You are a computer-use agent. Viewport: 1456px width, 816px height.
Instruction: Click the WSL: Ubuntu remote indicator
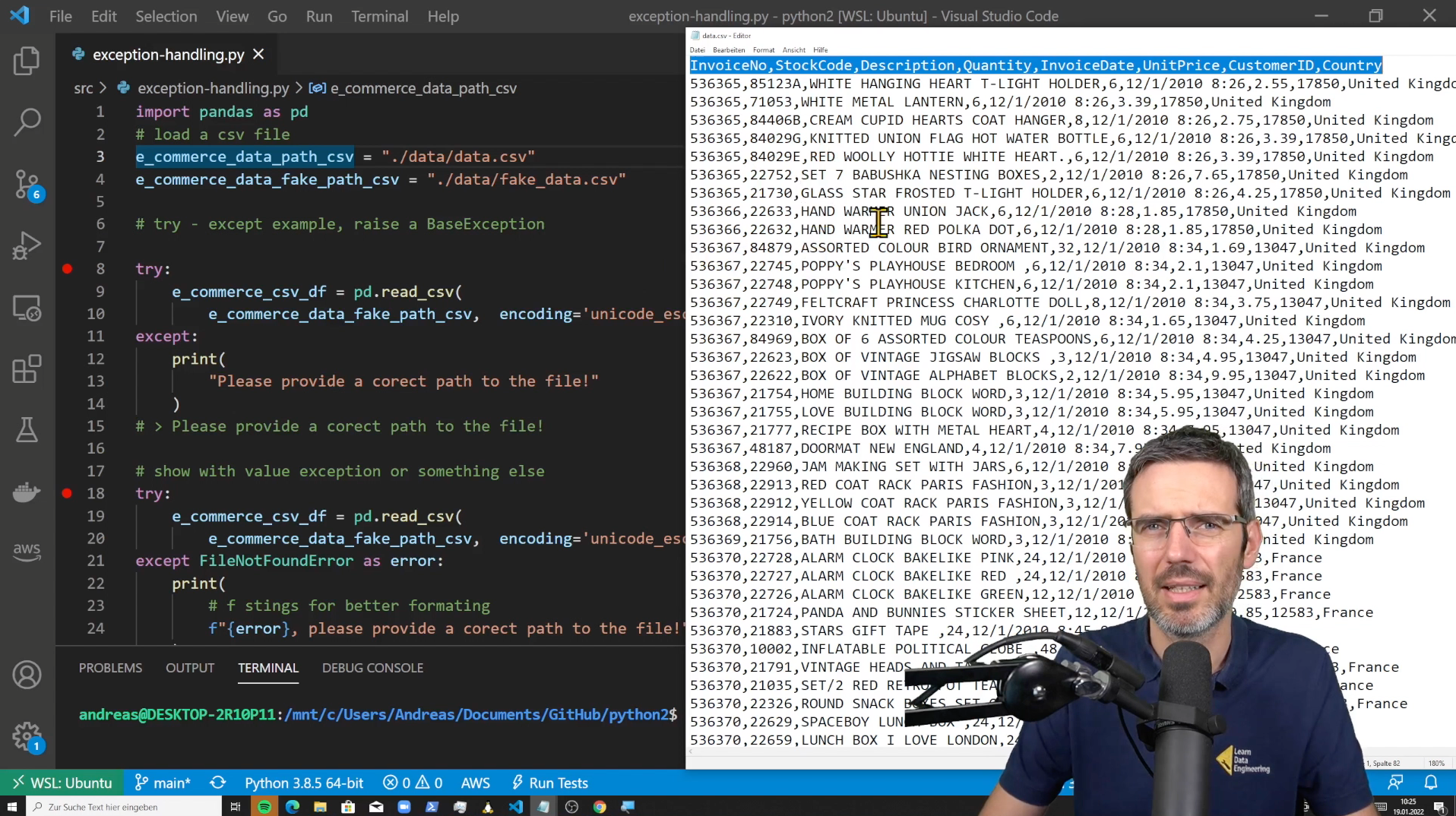click(62, 783)
